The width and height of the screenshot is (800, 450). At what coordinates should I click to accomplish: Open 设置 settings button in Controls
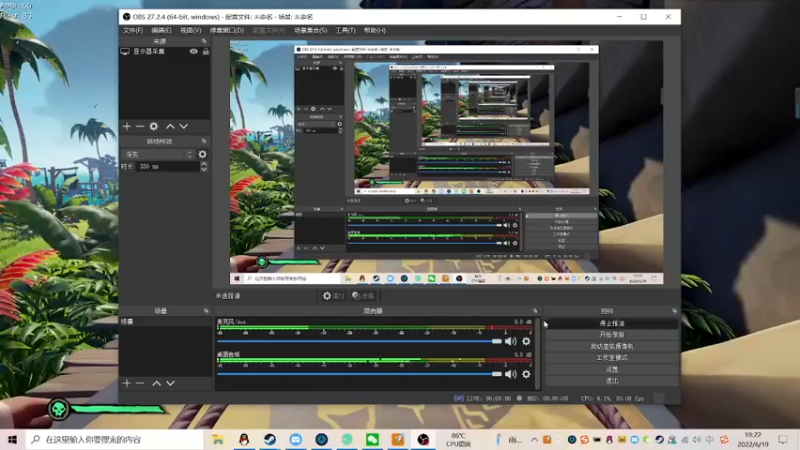tap(612, 369)
